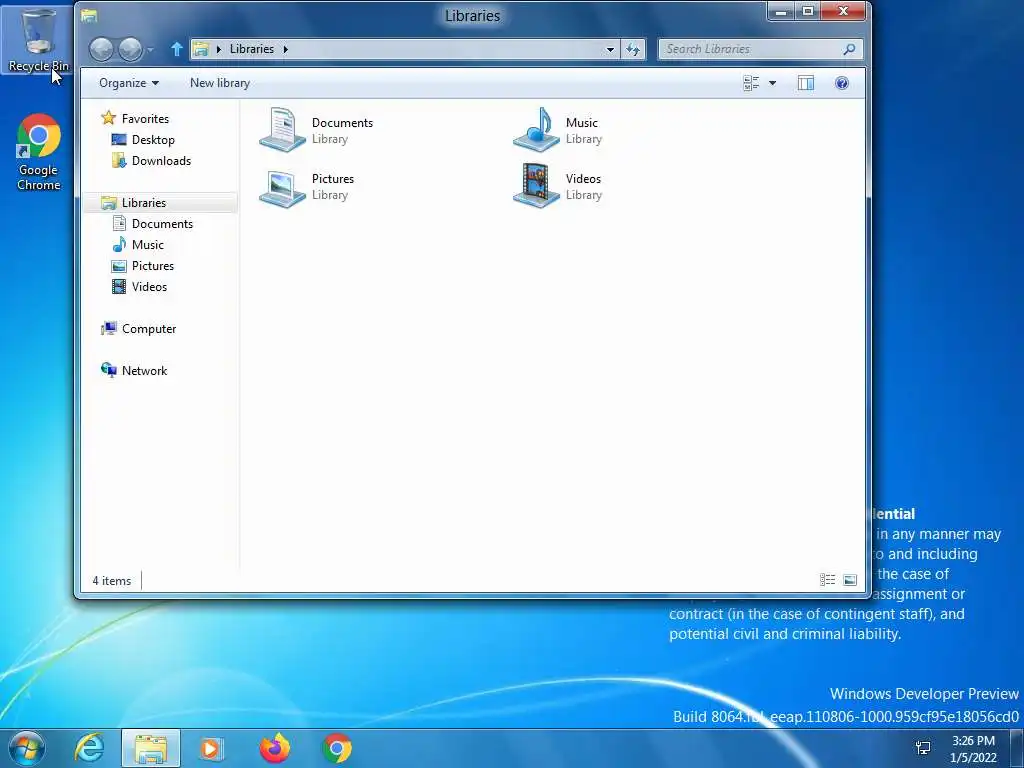Image resolution: width=1024 pixels, height=768 pixels.
Task: Launch Internet Explorer from the taskbar
Action: (89, 748)
